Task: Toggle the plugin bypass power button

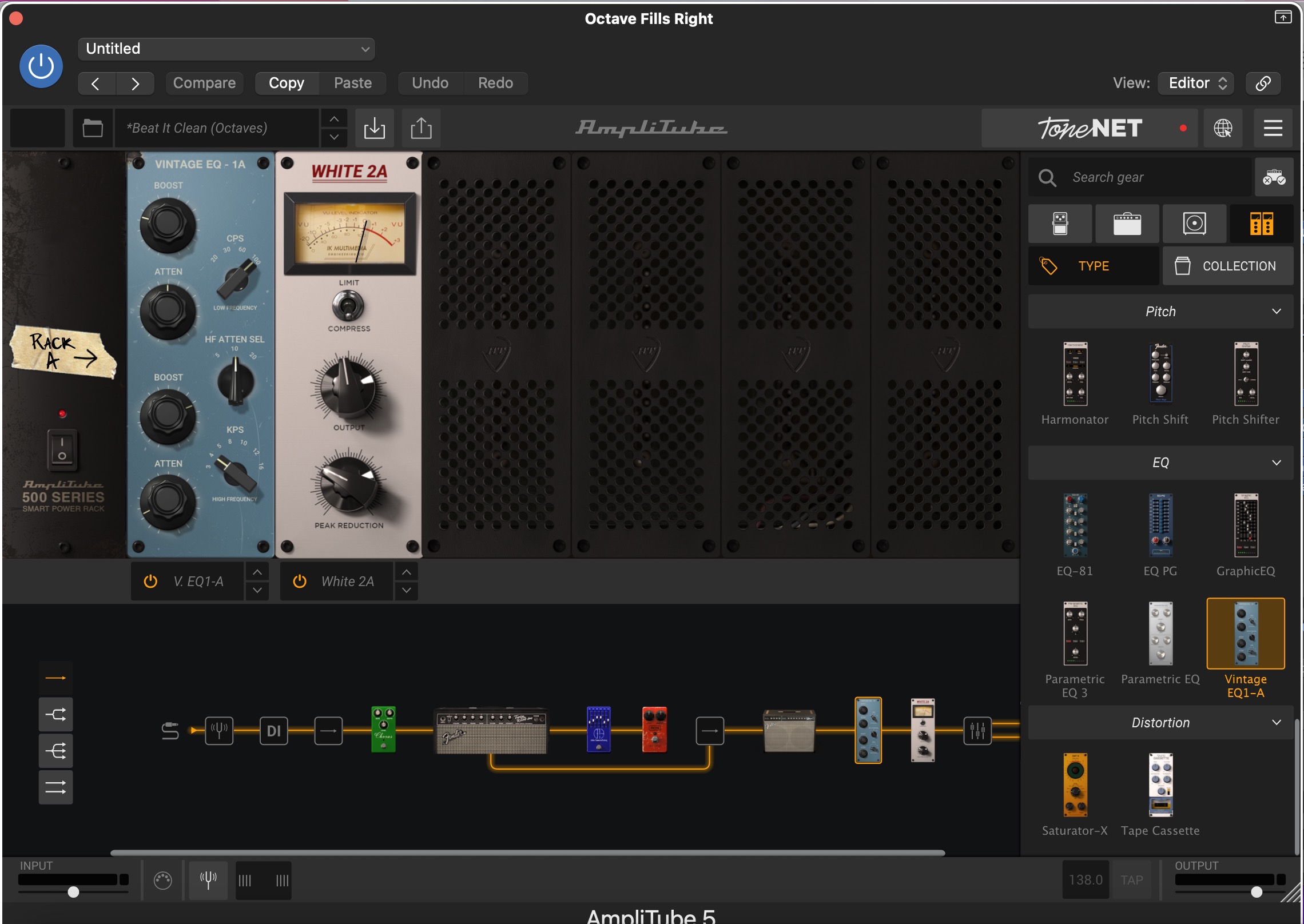Action: 41,66
